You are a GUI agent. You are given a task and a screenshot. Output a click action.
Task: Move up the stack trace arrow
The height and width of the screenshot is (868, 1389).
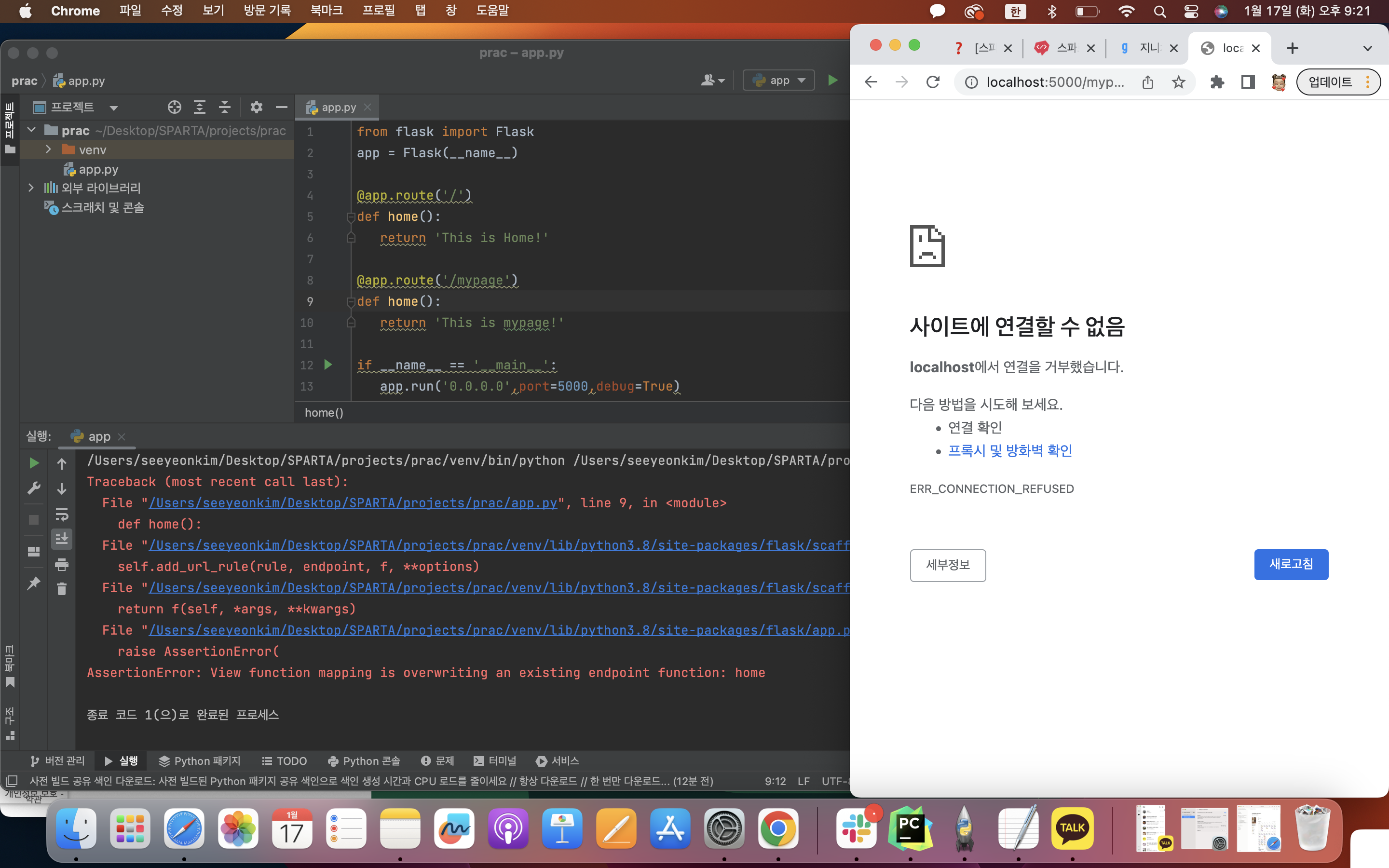pyautogui.click(x=61, y=463)
